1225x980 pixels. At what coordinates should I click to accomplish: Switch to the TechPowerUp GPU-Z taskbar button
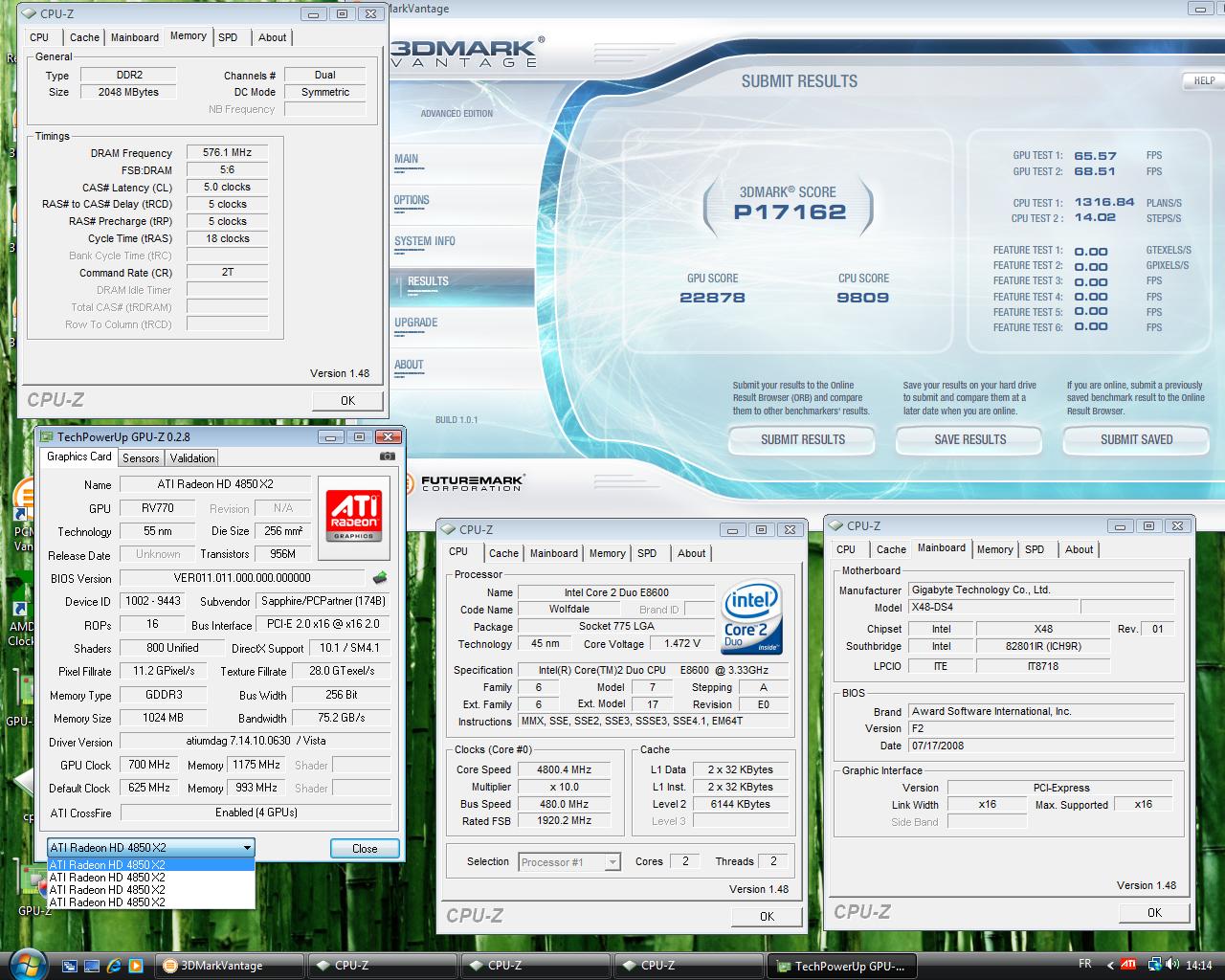click(842, 966)
